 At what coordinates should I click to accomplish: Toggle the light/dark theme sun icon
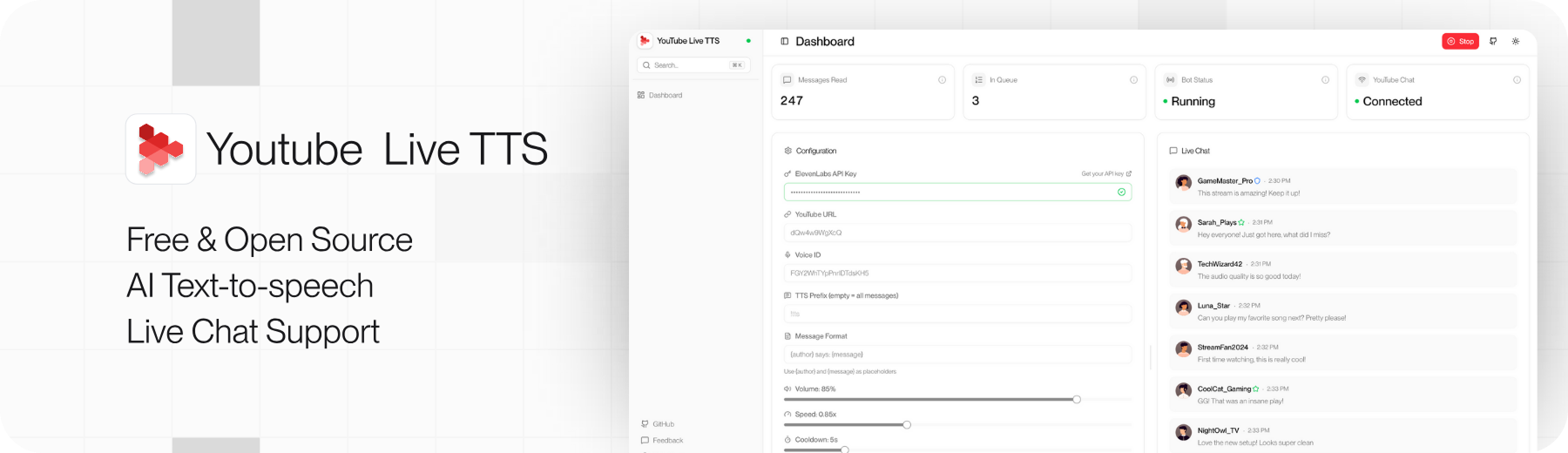click(1516, 41)
